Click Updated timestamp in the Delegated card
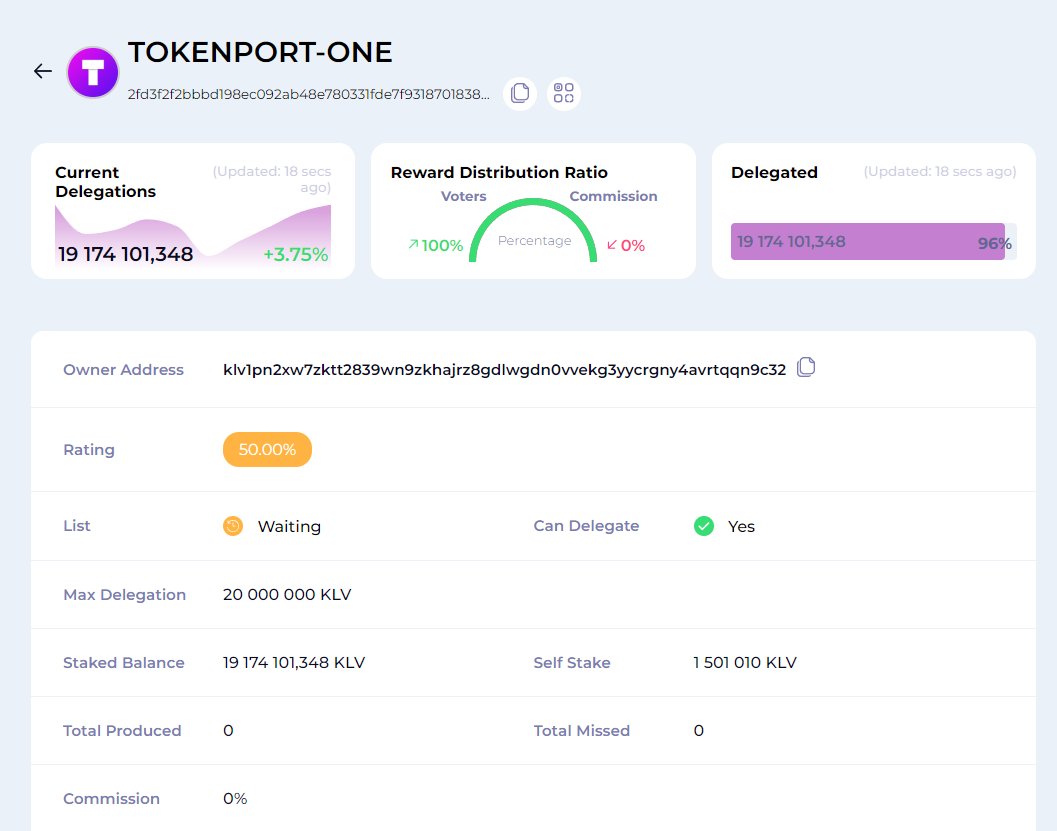The width and height of the screenshot is (1057, 831). (x=940, y=172)
